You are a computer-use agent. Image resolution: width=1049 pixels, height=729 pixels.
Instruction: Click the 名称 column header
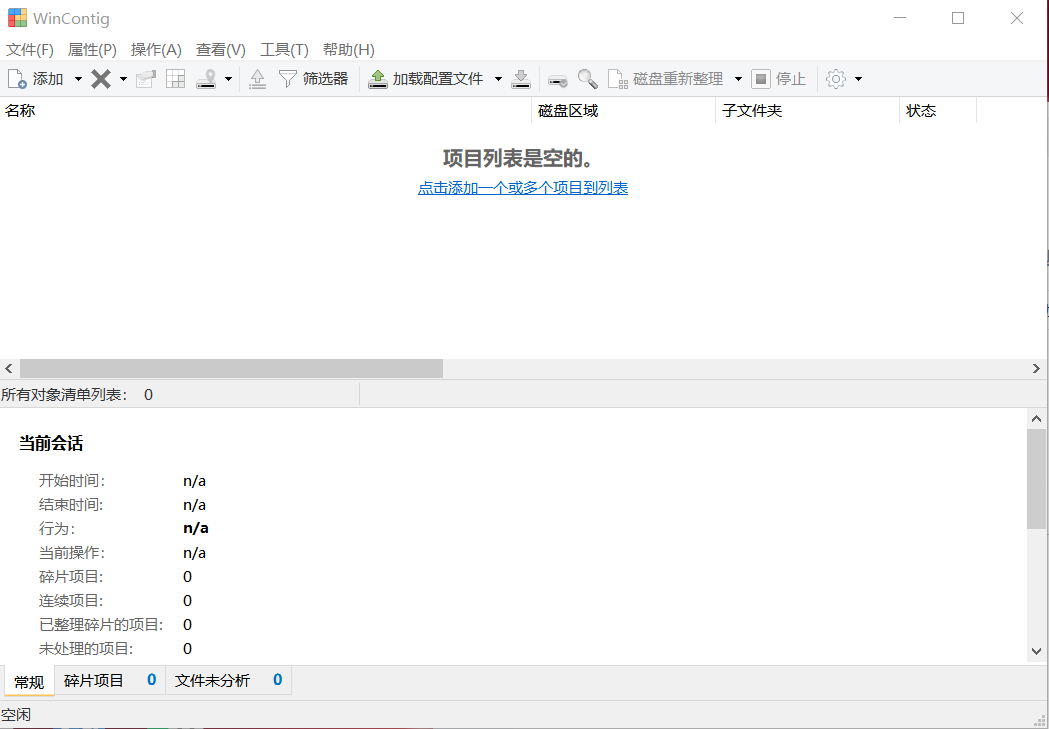(266, 110)
